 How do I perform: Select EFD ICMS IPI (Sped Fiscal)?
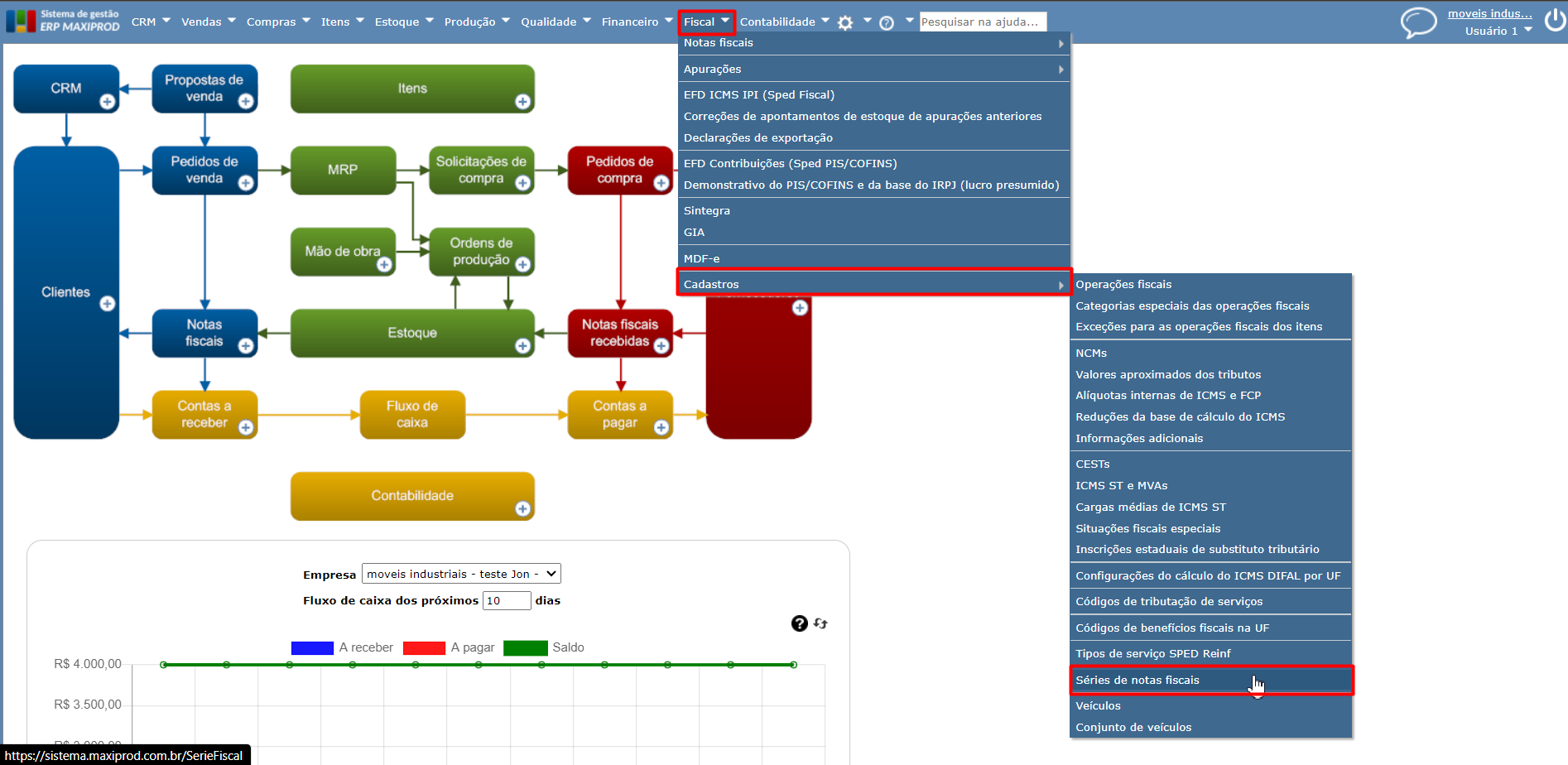[874, 94]
